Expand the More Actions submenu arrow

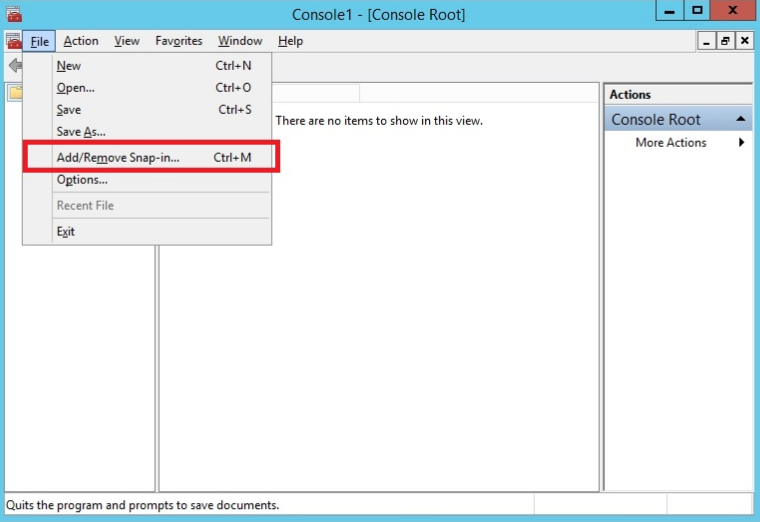coord(741,143)
